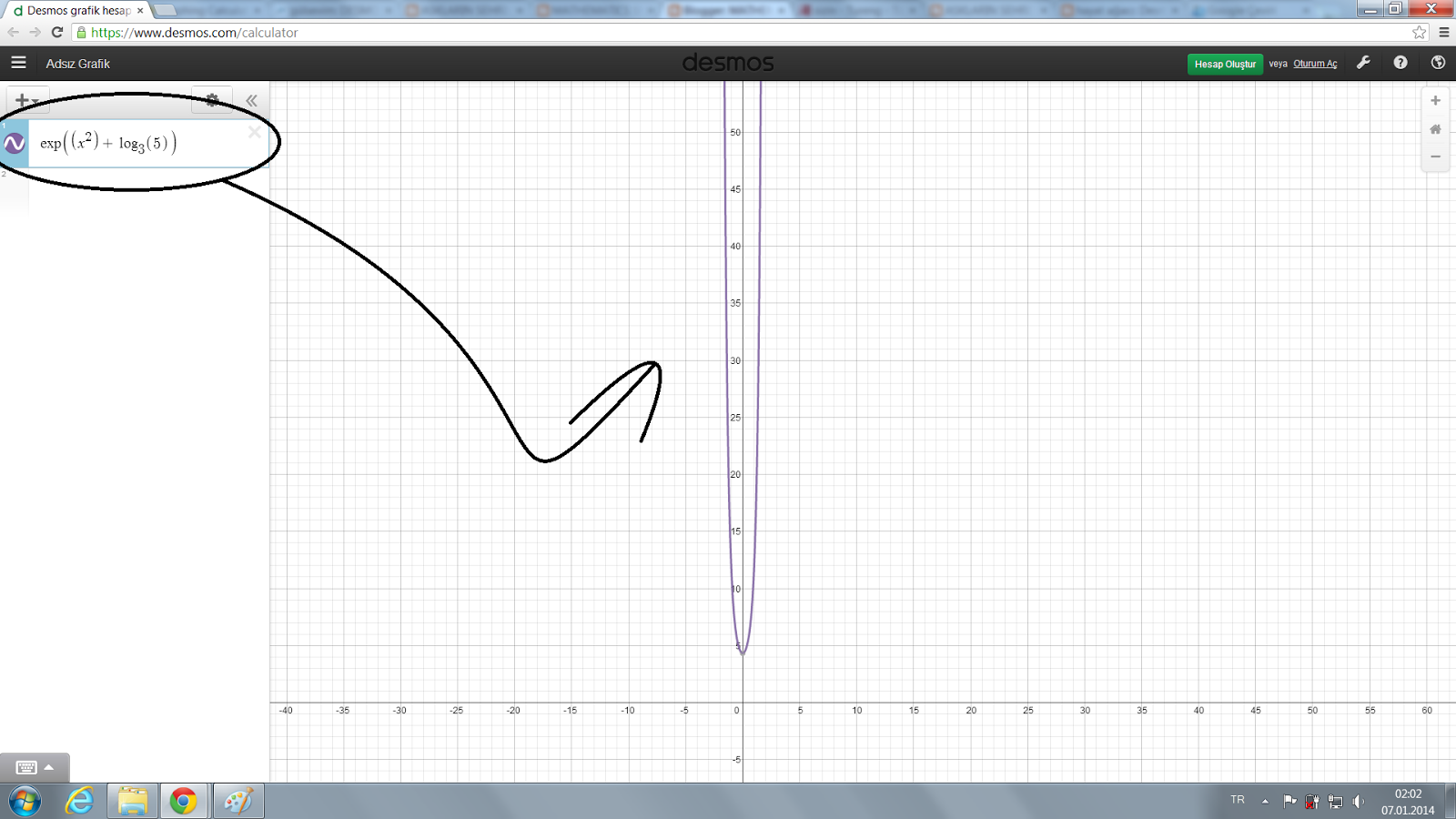Open help via the question mark icon
This screenshot has height=819, width=1456.
1400,62
